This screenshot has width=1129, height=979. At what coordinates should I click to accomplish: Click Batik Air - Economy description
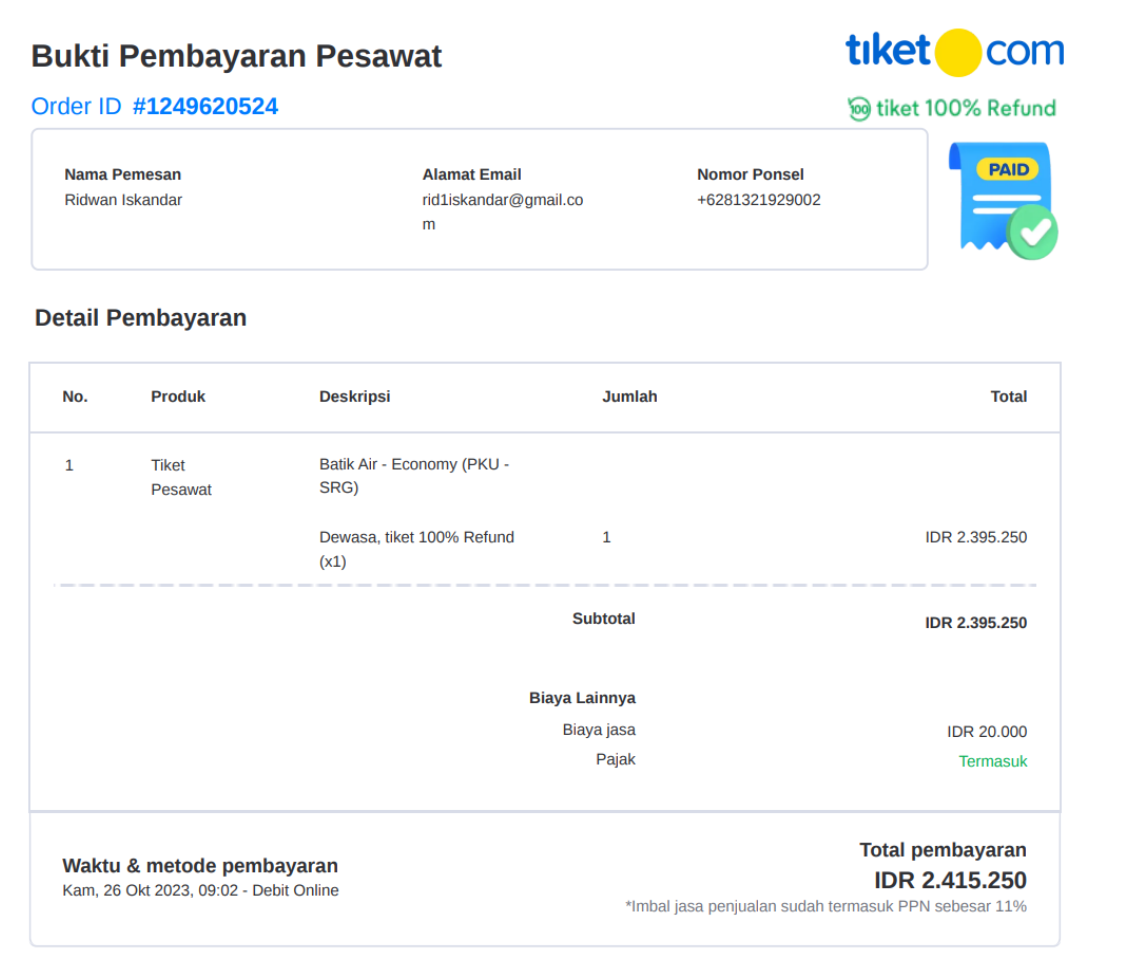(x=414, y=476)
